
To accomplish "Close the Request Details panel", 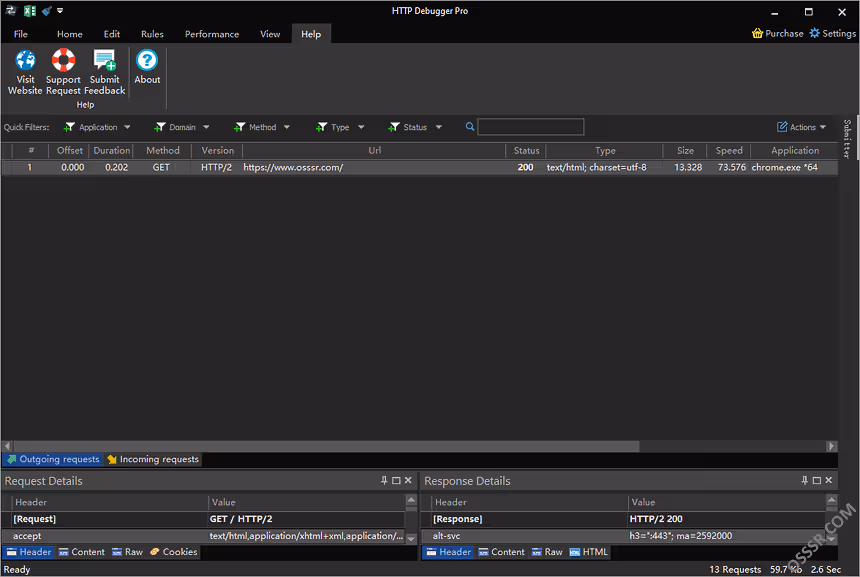I will 408,480.
